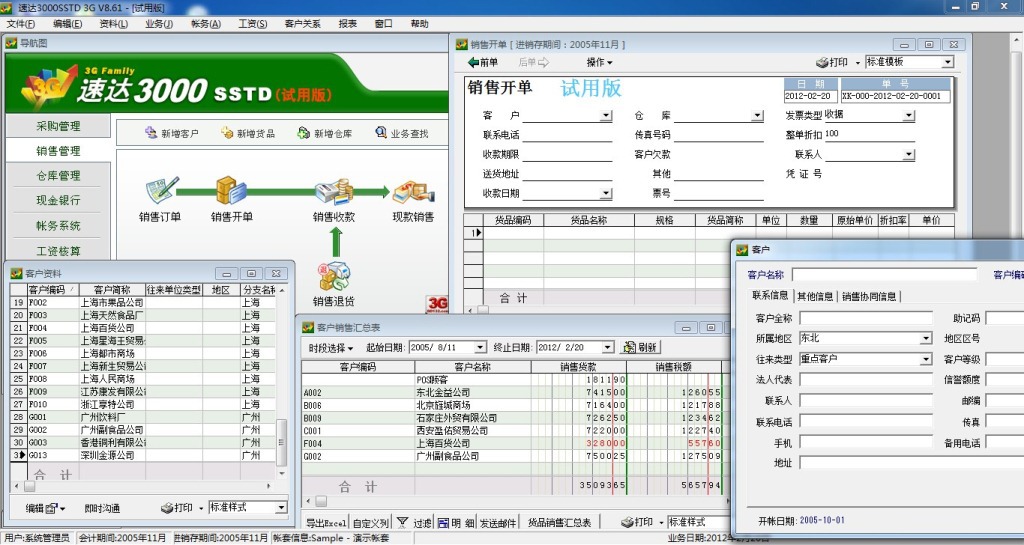Open the 业务(J) menu

159,23
